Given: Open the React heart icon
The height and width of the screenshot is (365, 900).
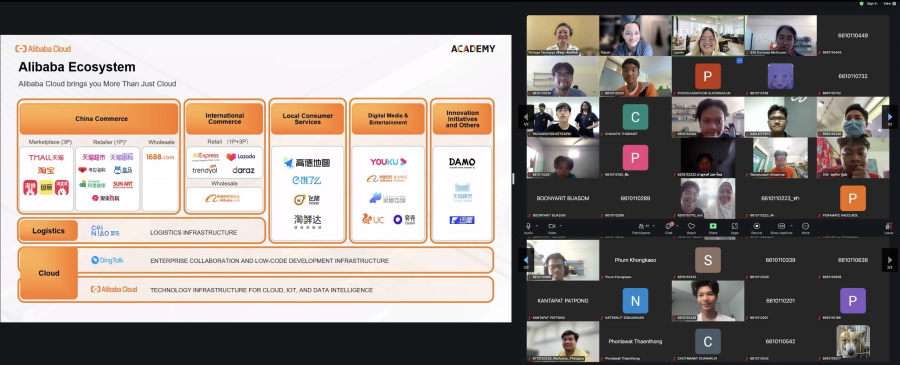Looking at the screenshot, I should (692, 226).
